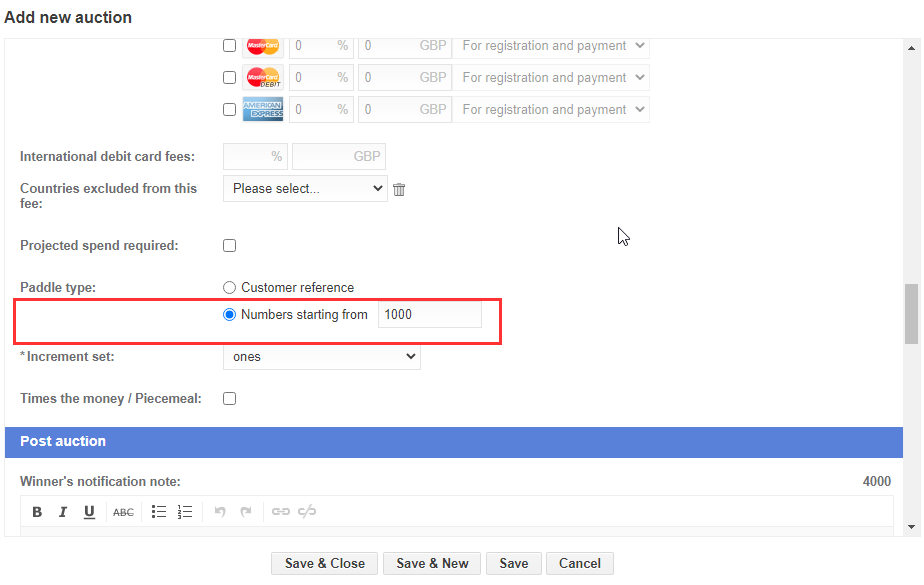Image resolution: width=924 pixels, height=585 pixels.
Task: Click the strikethrough ABC icon
Action: tap(123, 512)
